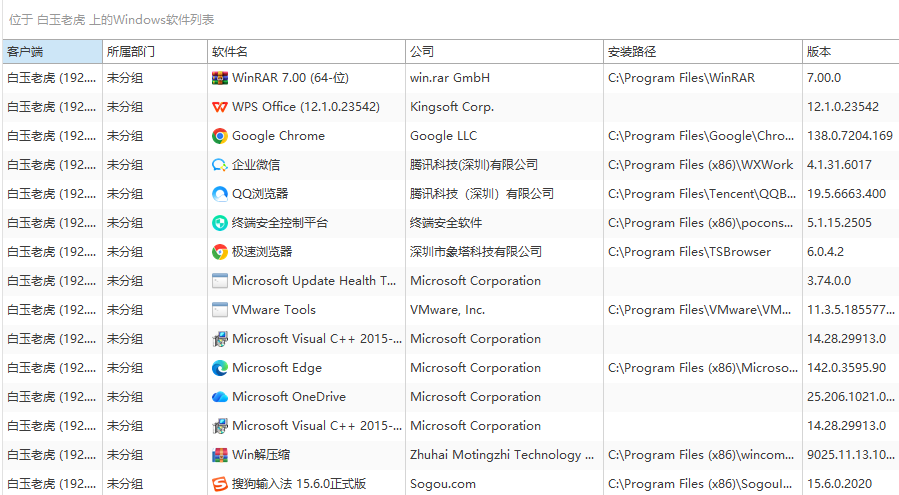Image resolution: width=899 pixels, height=495 pixels.
Task: Click the WinRAR 7.00 app icon
Action: coord(220,78)
